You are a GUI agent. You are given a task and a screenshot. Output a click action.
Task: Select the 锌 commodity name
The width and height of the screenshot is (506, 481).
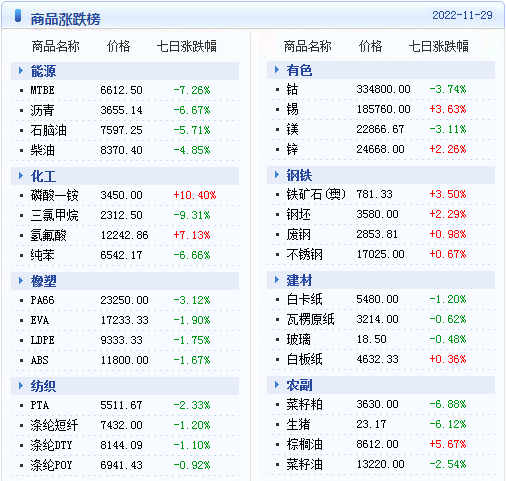tap(292, 149)
